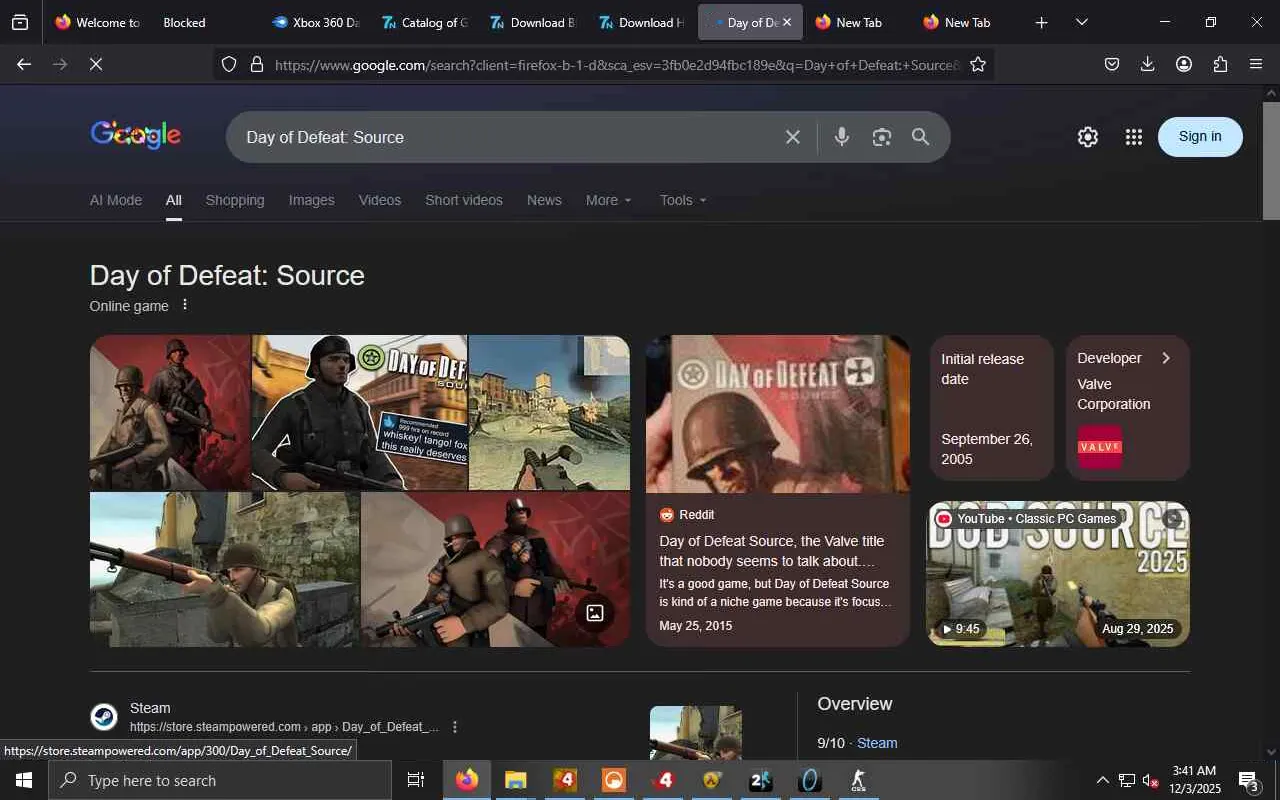
Task: Open the Reddit Day of Defeat Source post
Action: pos(777,490)
